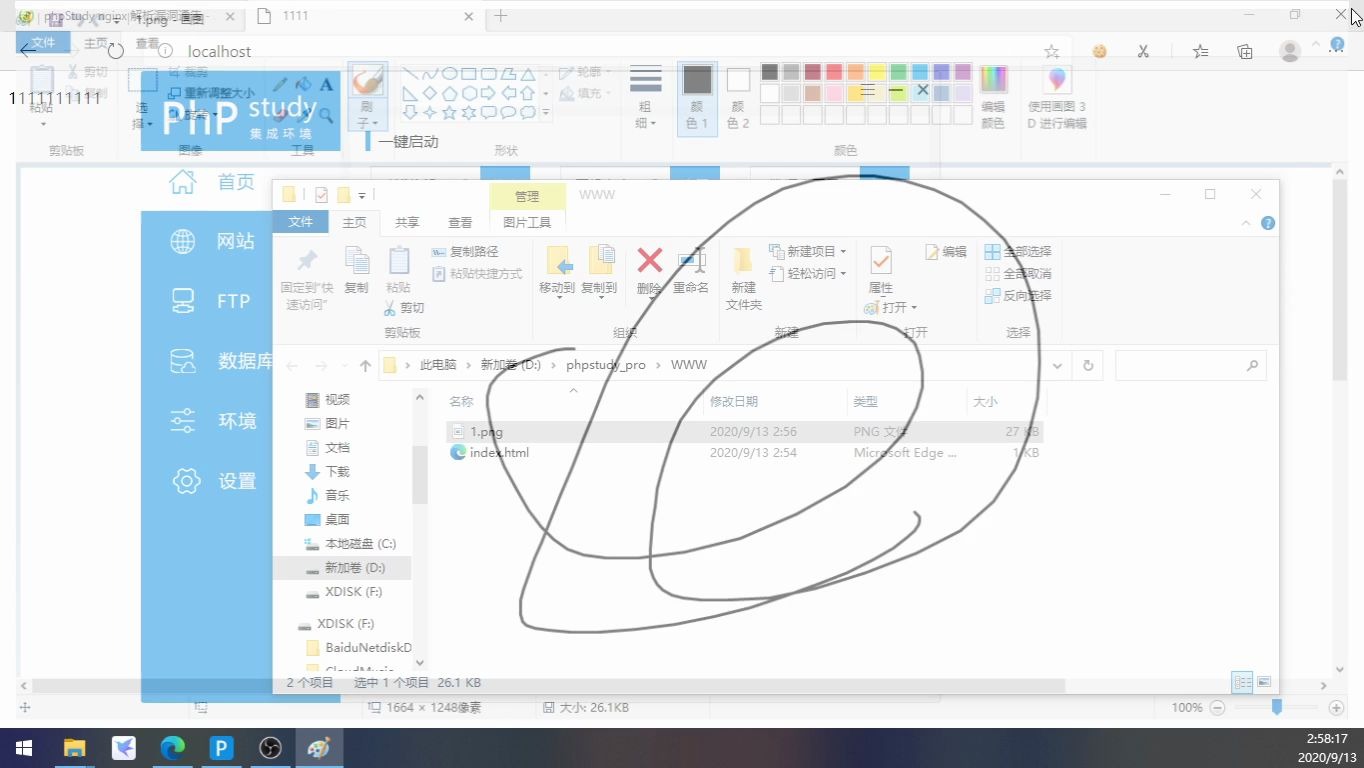Open 环境 environment in phpStudy sidebar
The image size is (1364, 768).
(x=212, y=421)
